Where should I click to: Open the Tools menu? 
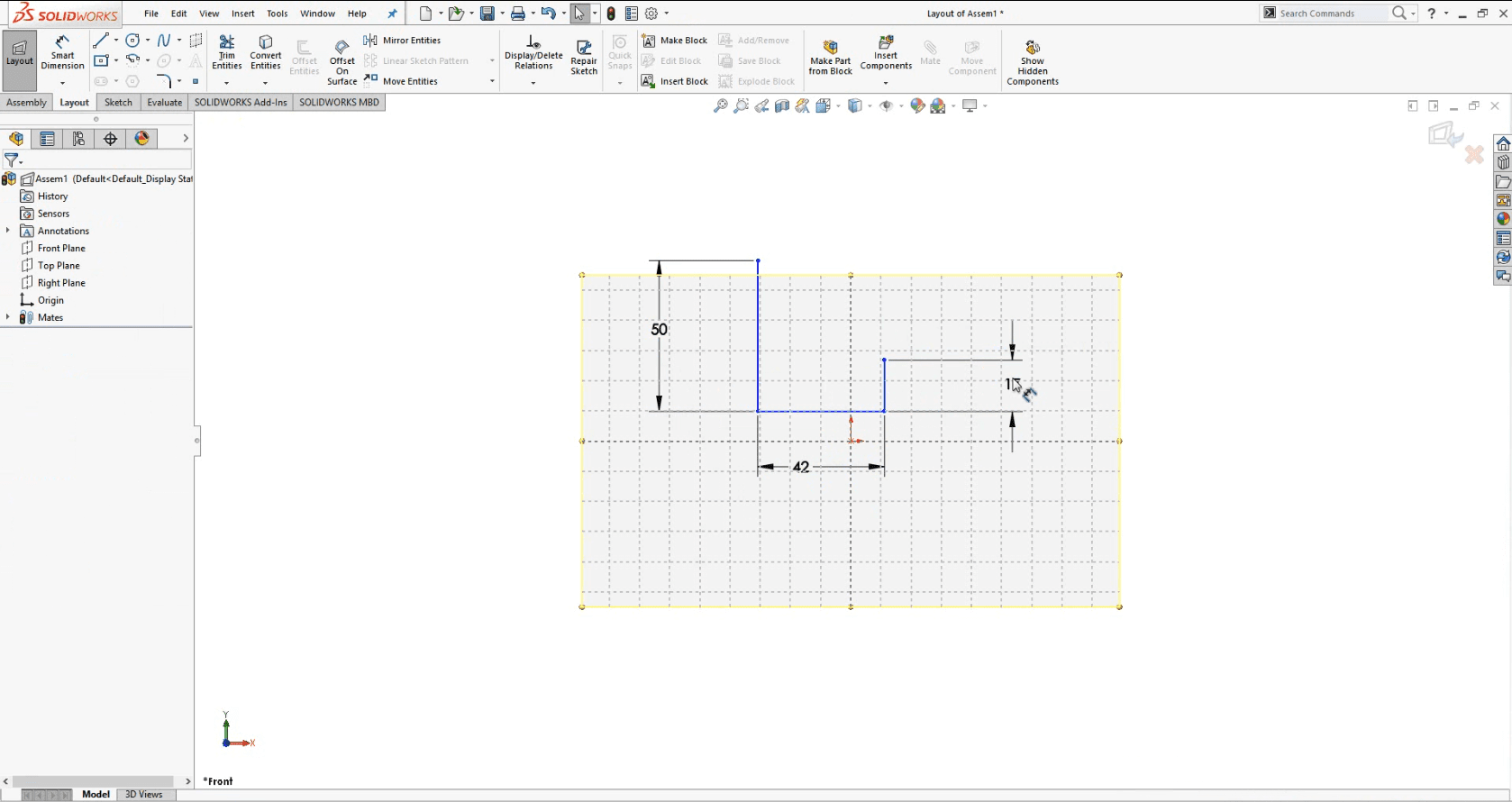(x=278, y=14)
